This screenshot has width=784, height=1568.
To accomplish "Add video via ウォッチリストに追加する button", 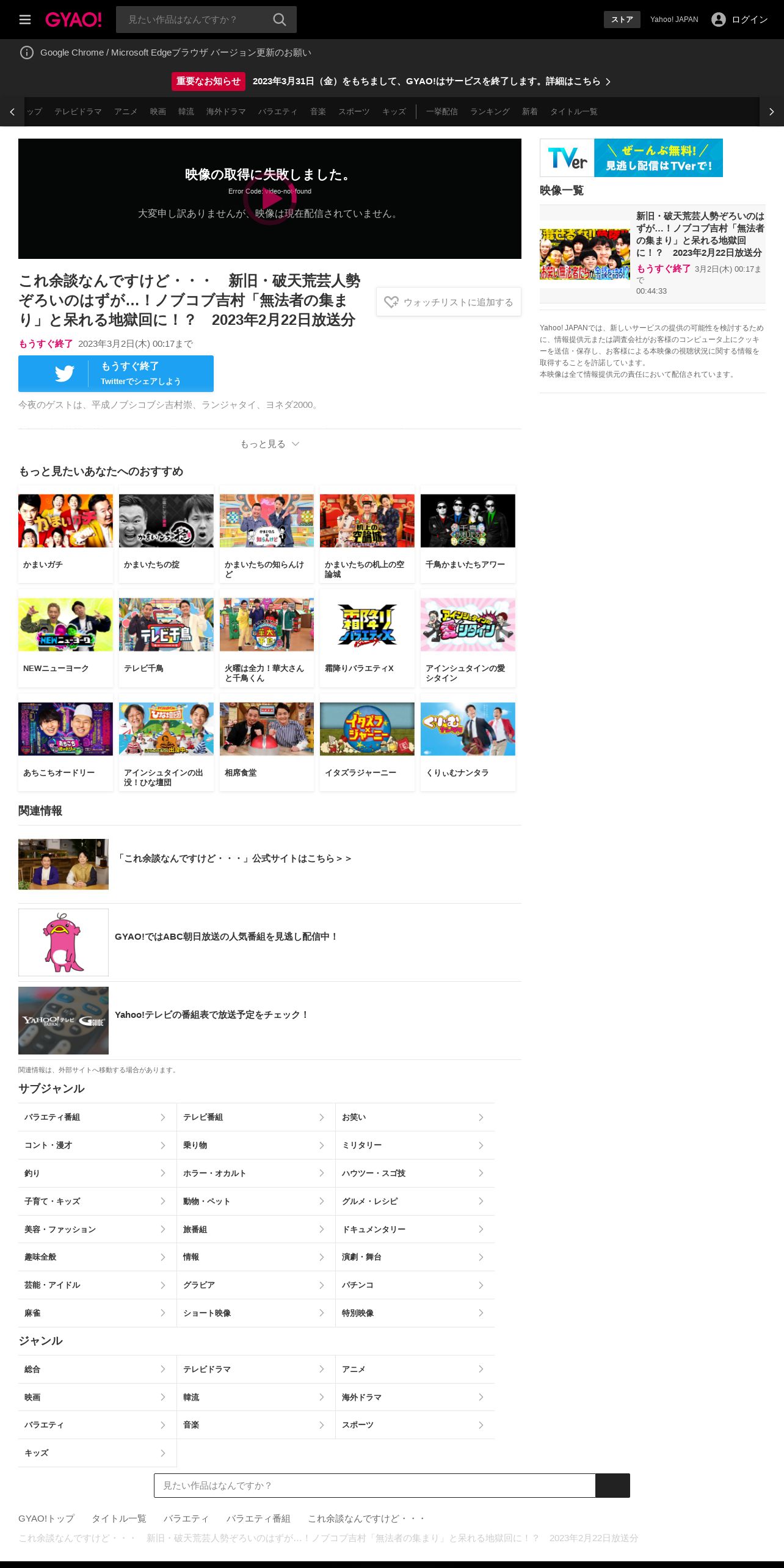I will point(449,302).
